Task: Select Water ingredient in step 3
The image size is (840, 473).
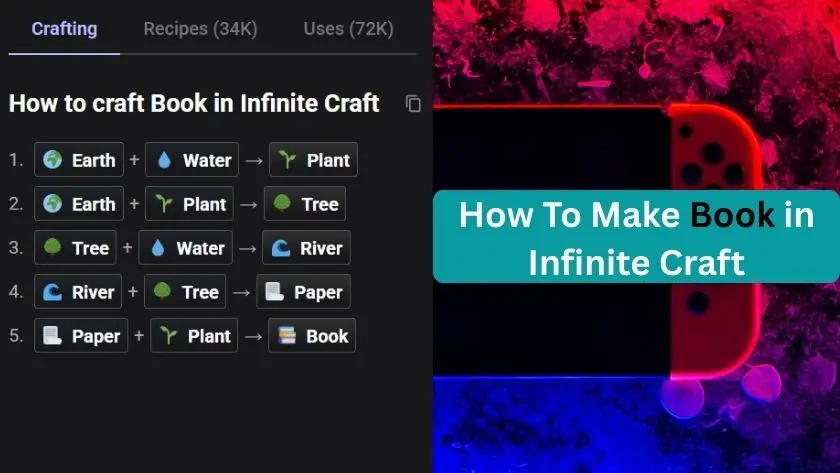Action: coord(185,247)
